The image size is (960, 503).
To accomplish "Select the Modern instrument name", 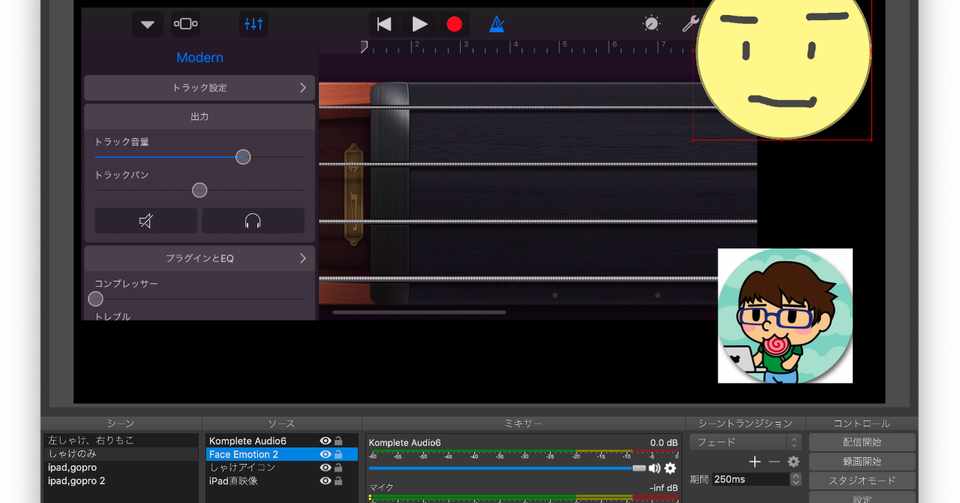I will point(200,58).
